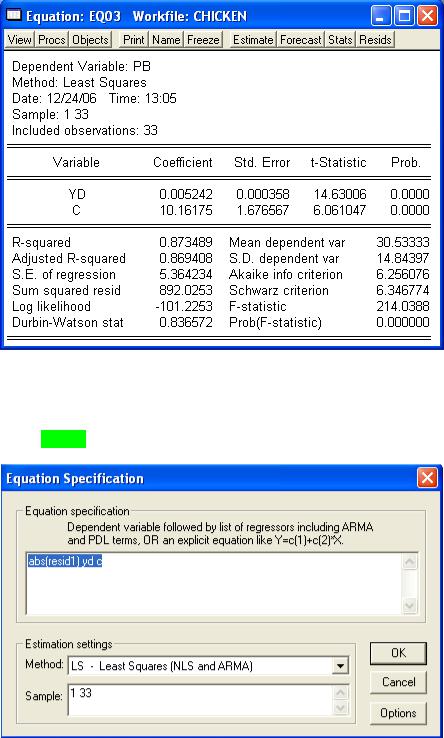Click the t-Statistic value 14.63006
This screenshot has height=738, width=444.
point(339,194)
